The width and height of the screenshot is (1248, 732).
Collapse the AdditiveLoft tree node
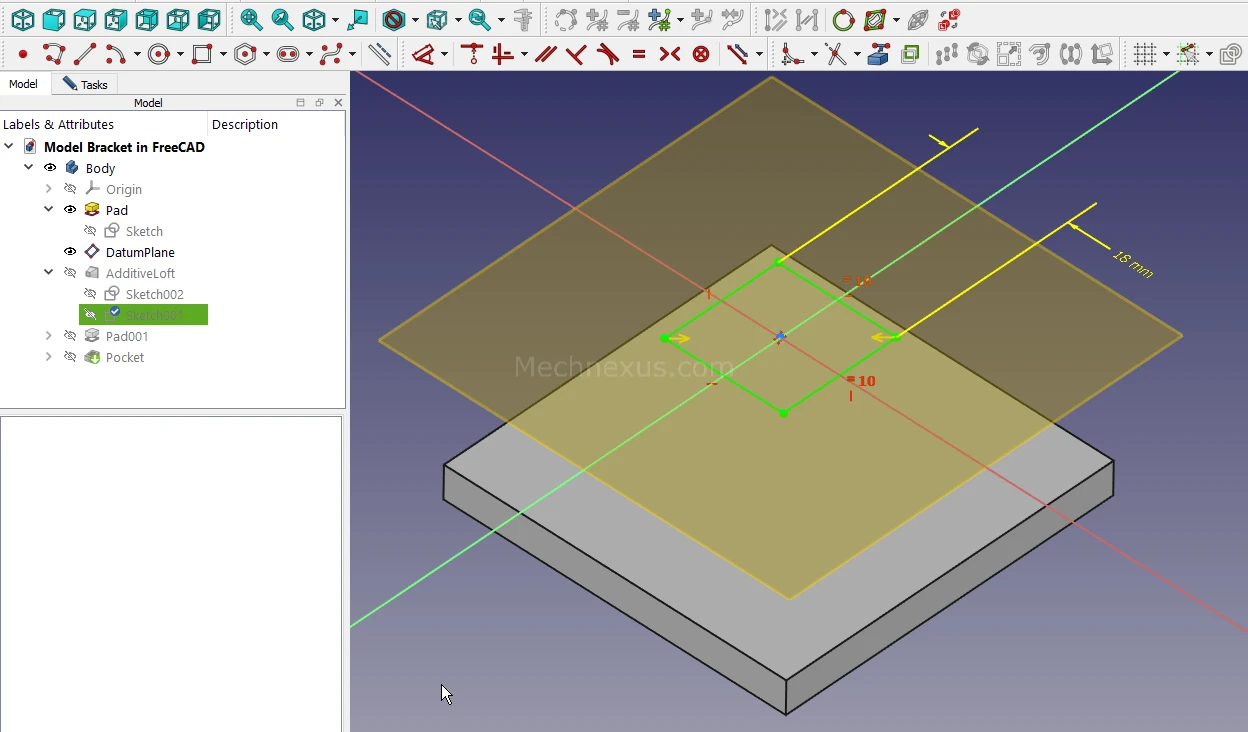click(x=48, y=273)
